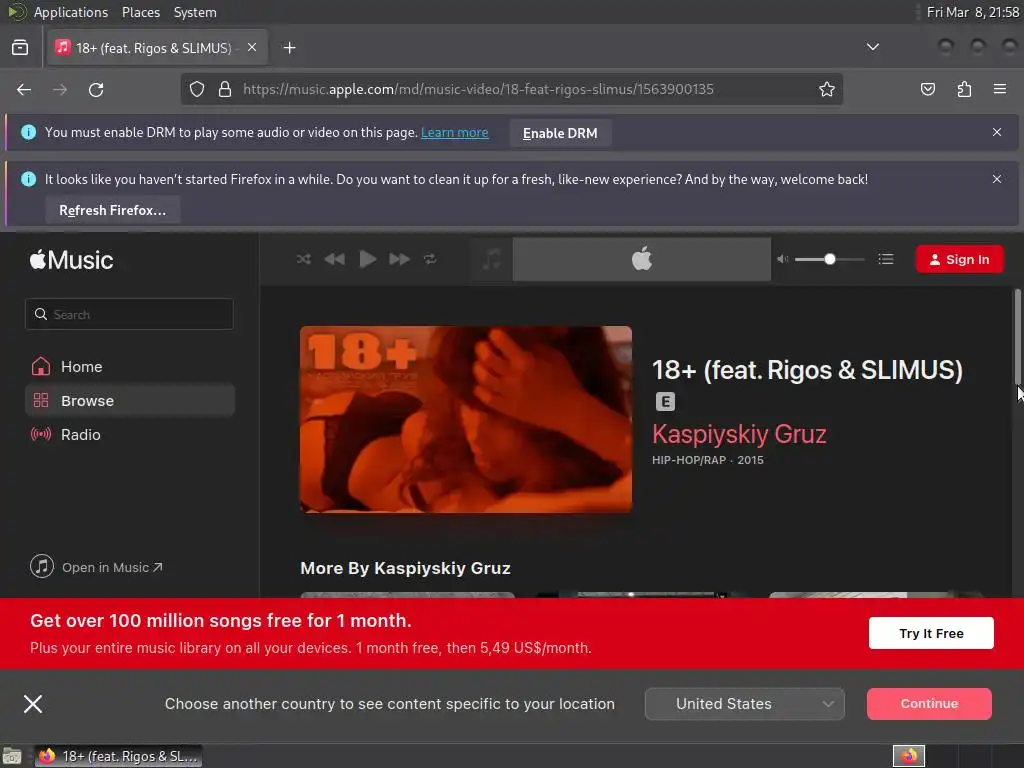Skip to next track

pos(399,259)
